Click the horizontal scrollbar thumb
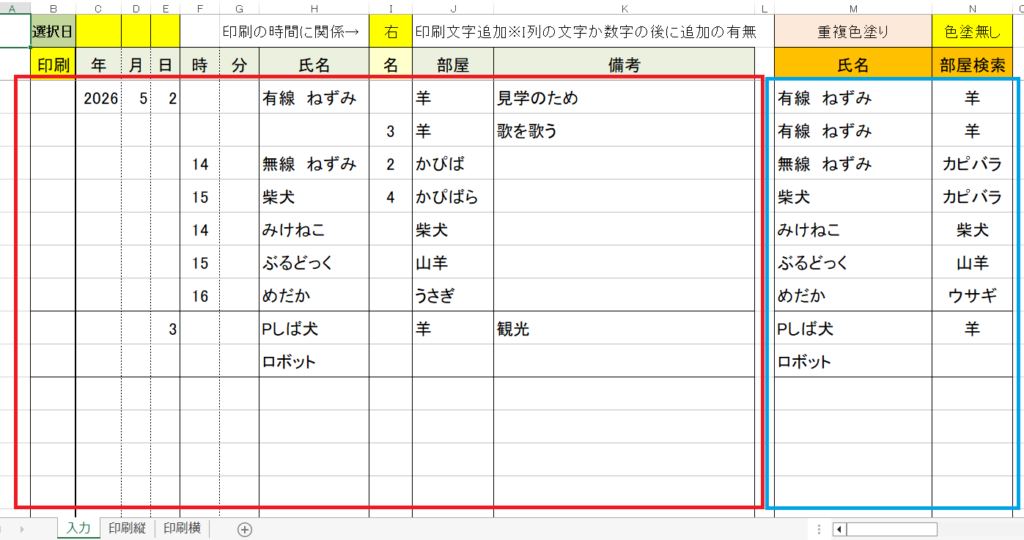 click(892, 529)
